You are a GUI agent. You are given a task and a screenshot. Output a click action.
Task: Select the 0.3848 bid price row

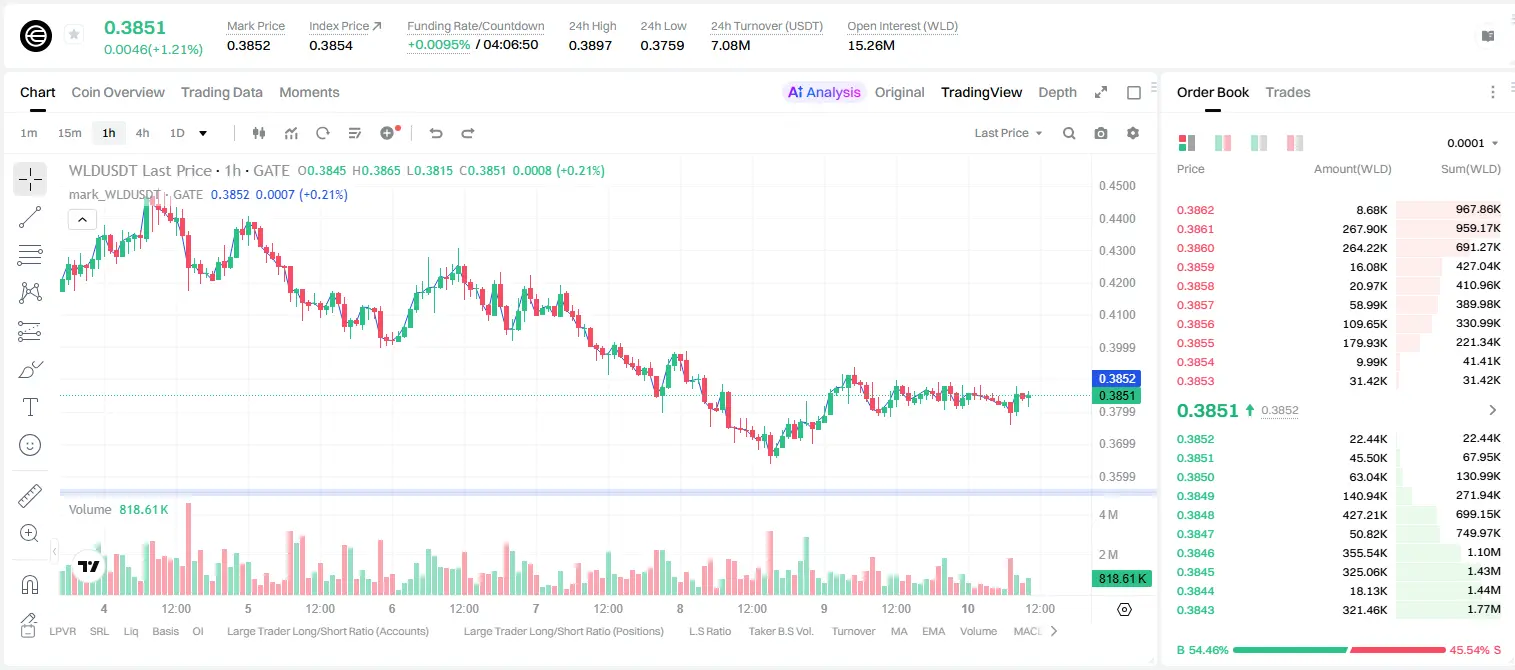click(1339, 515)
